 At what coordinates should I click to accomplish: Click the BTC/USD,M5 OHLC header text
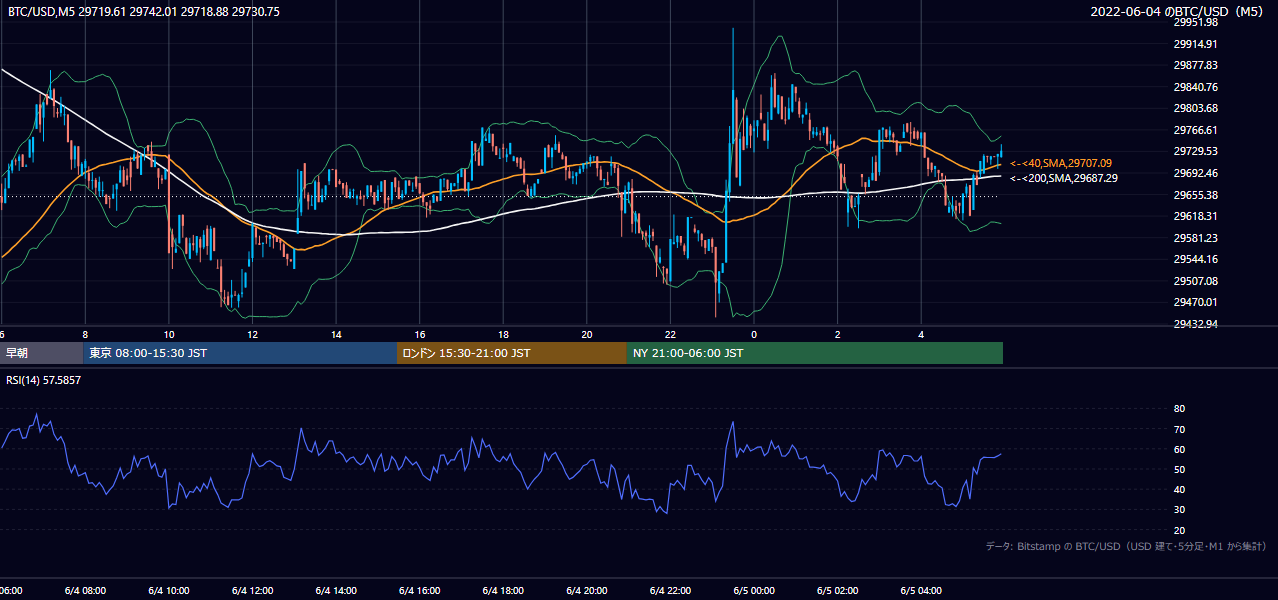143,12
